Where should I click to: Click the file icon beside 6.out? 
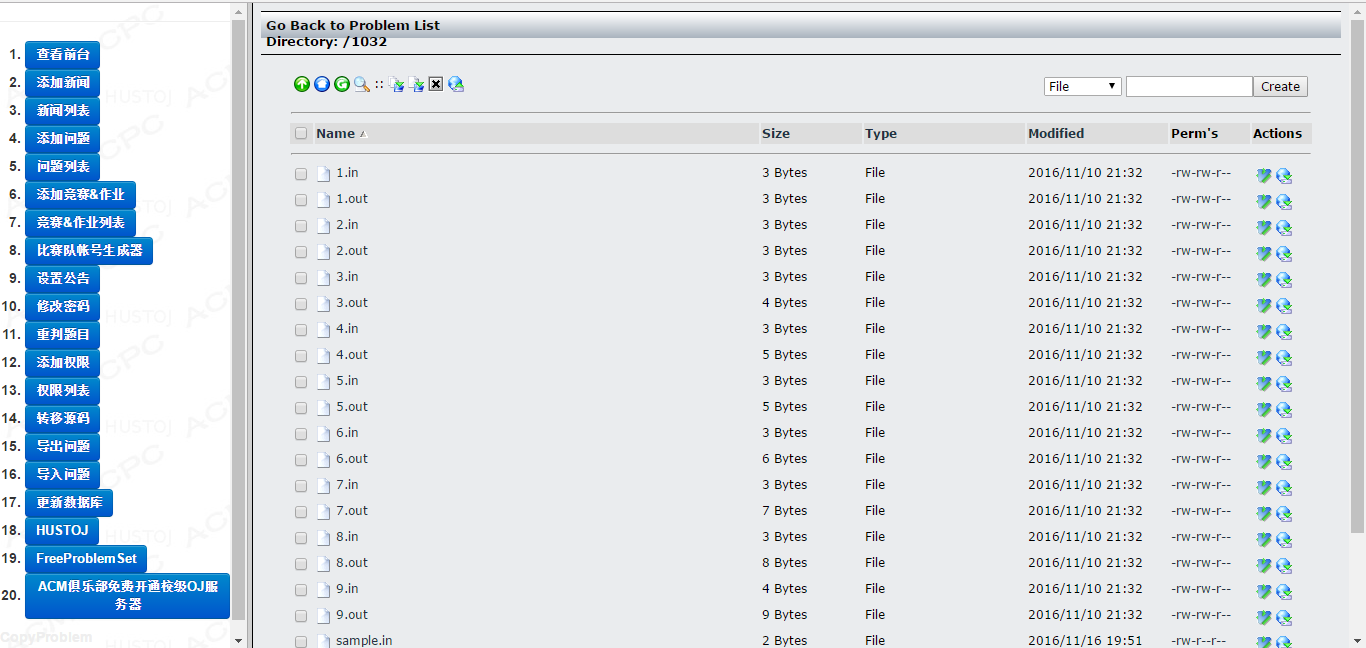pos(323,459)
